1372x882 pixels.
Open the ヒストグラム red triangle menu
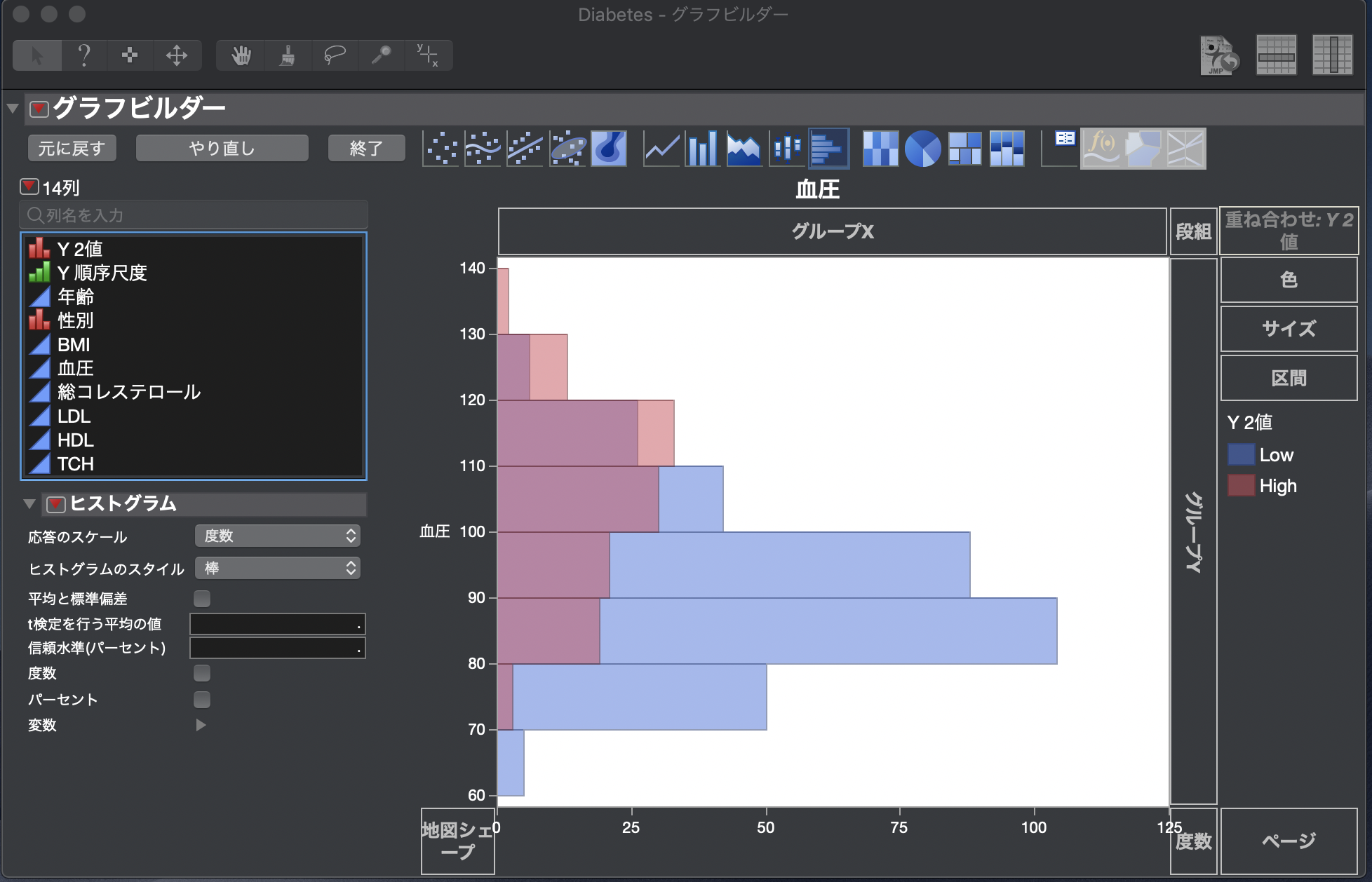coord(55,503)
